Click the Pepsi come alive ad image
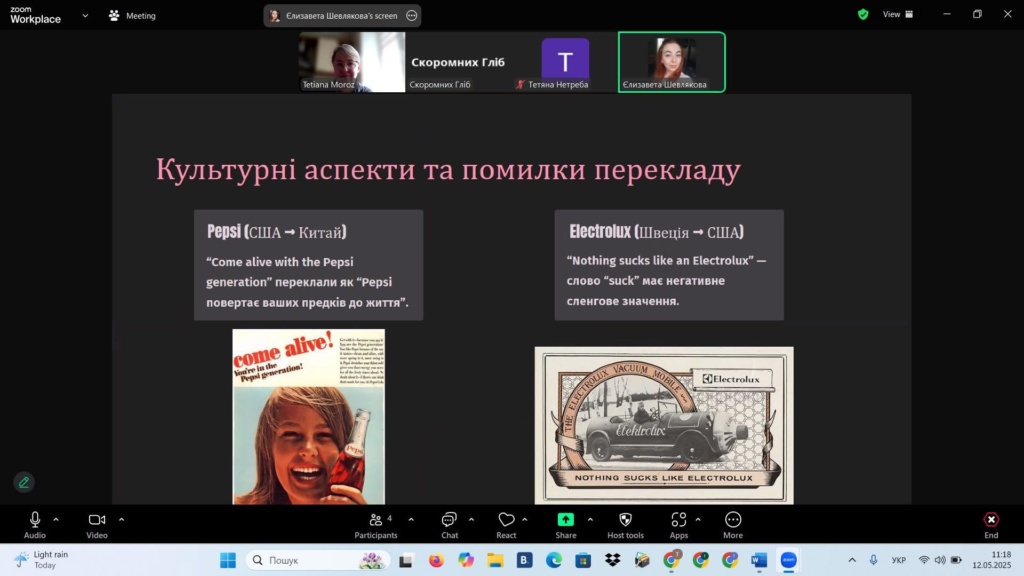The image size is (1024, 576). click(308, 417)
